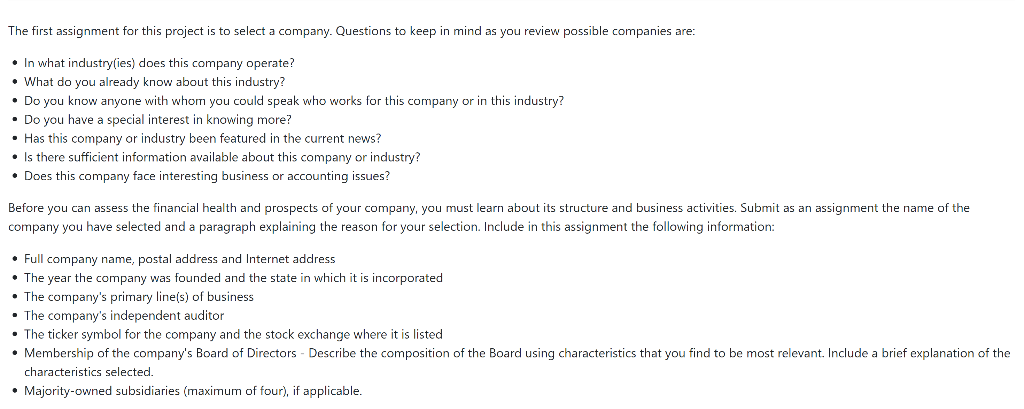This screenshot has height=409, width=1024.
Task: Click the bullet about being featured in the current news
Action: [x=202, y=139]
